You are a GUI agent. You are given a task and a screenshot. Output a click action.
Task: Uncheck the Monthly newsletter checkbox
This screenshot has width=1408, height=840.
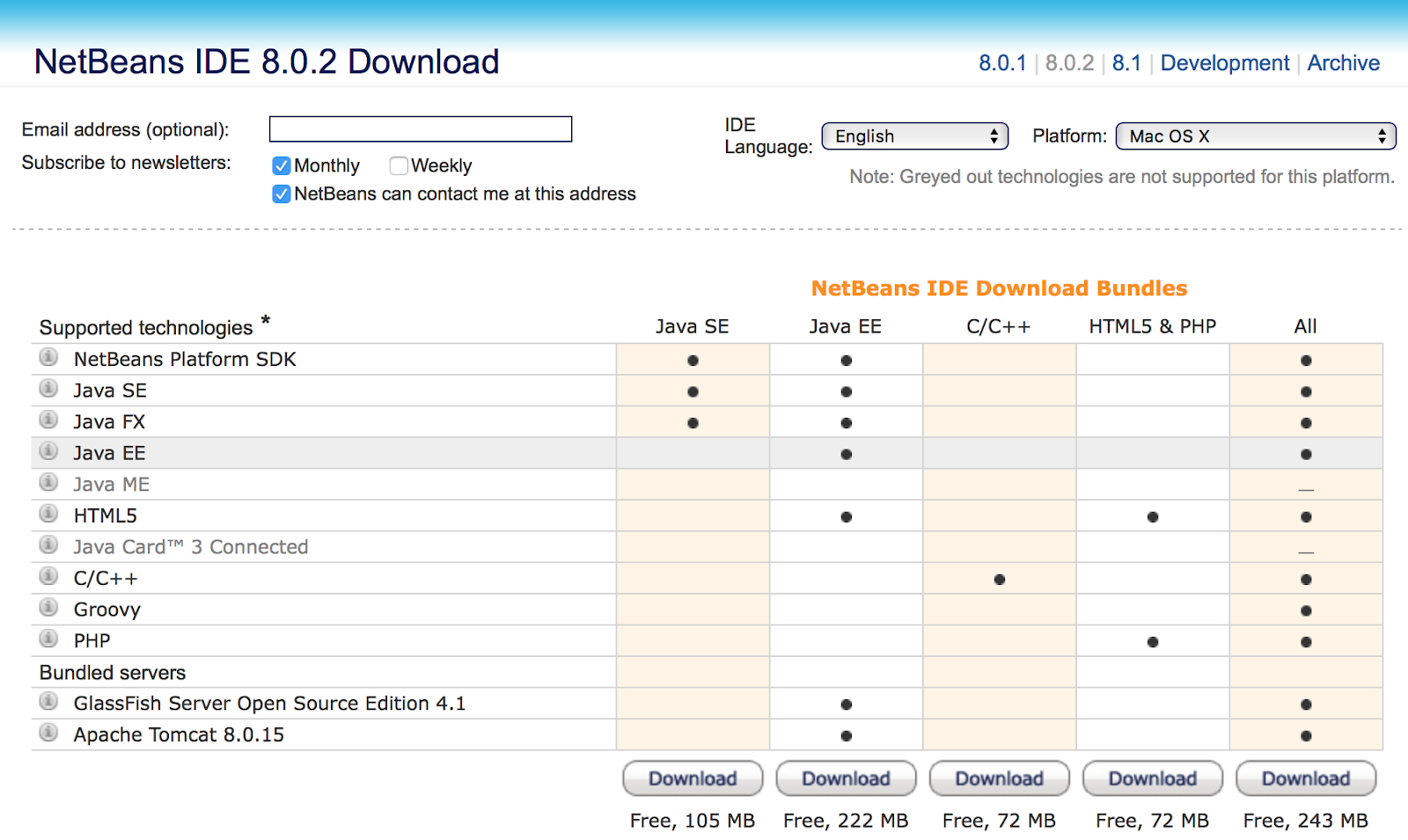[x=281, y=165]
